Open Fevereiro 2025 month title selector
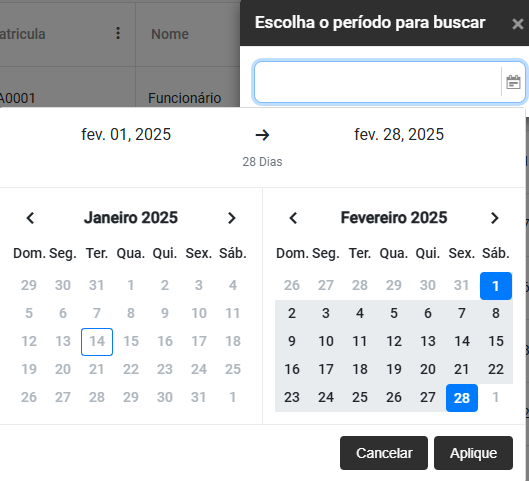Viewport: 529px width, 481px height. coord(394,218)
